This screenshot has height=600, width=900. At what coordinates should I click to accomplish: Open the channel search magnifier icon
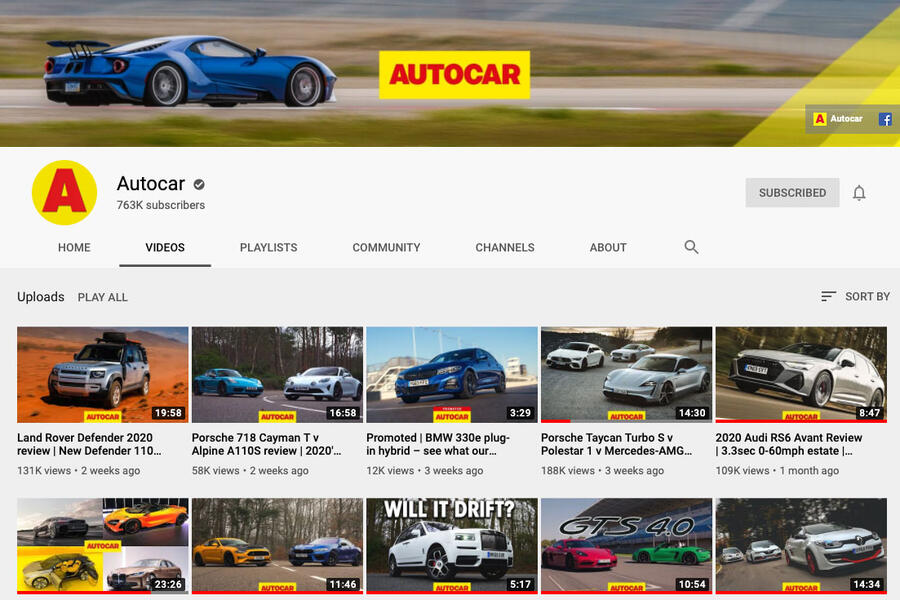pos(690,247)
